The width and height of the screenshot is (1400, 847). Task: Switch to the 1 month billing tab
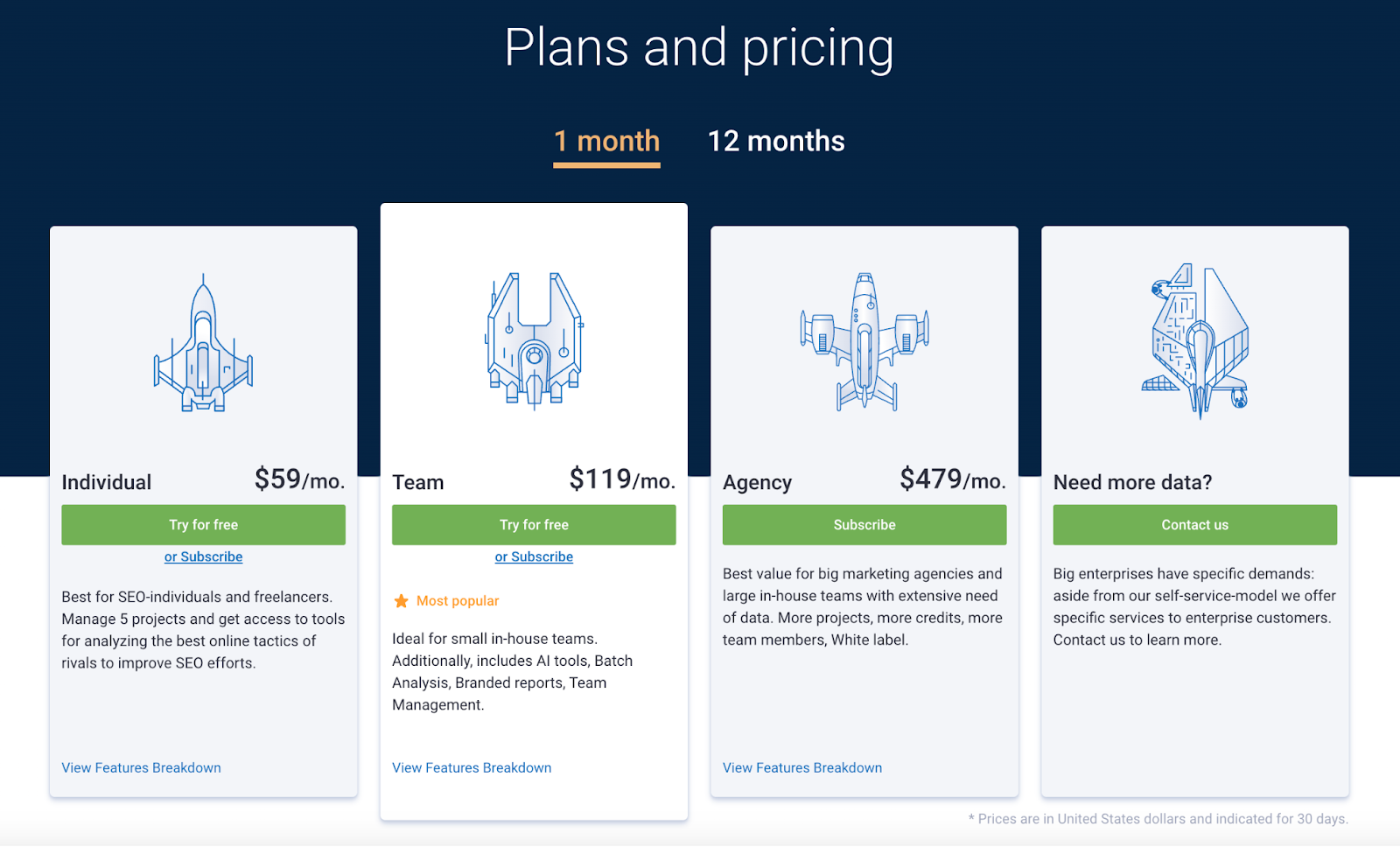click(x=606, y=142)
